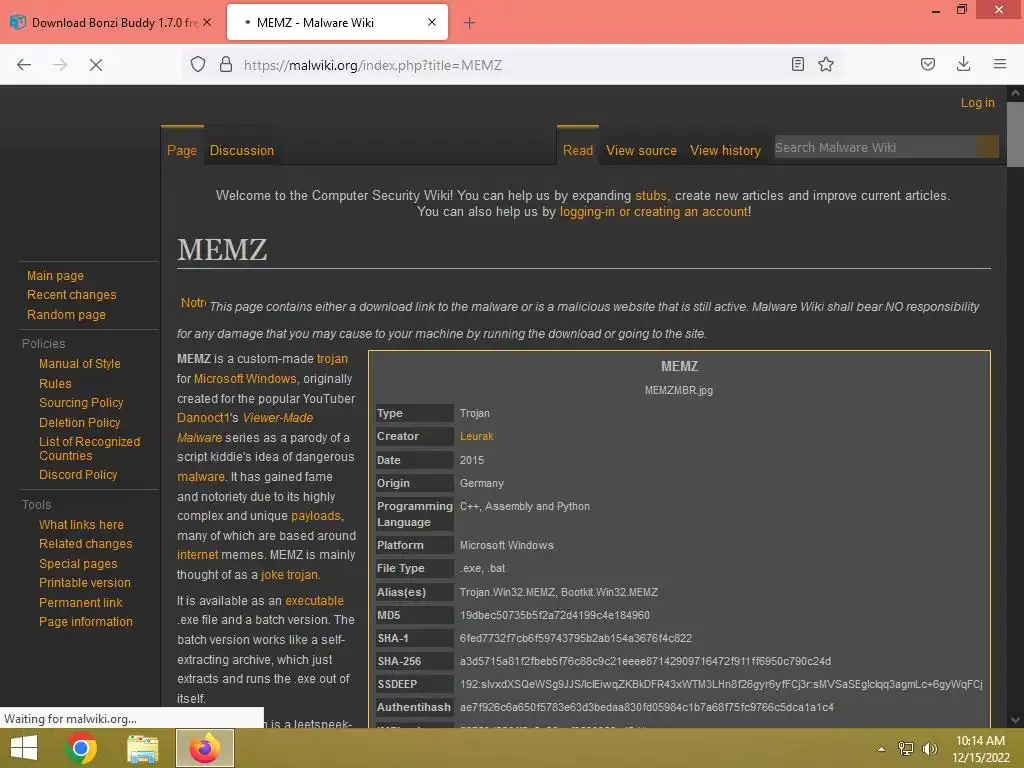1024x768 pixels.
Task: Open the Manual of Style policy
Action: click(80, 363)
